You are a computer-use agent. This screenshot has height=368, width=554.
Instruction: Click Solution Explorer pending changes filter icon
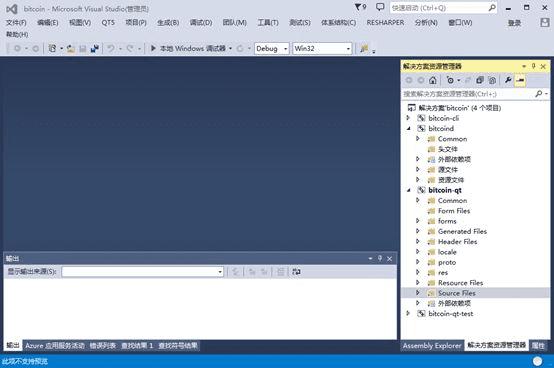tap(450, 81)
